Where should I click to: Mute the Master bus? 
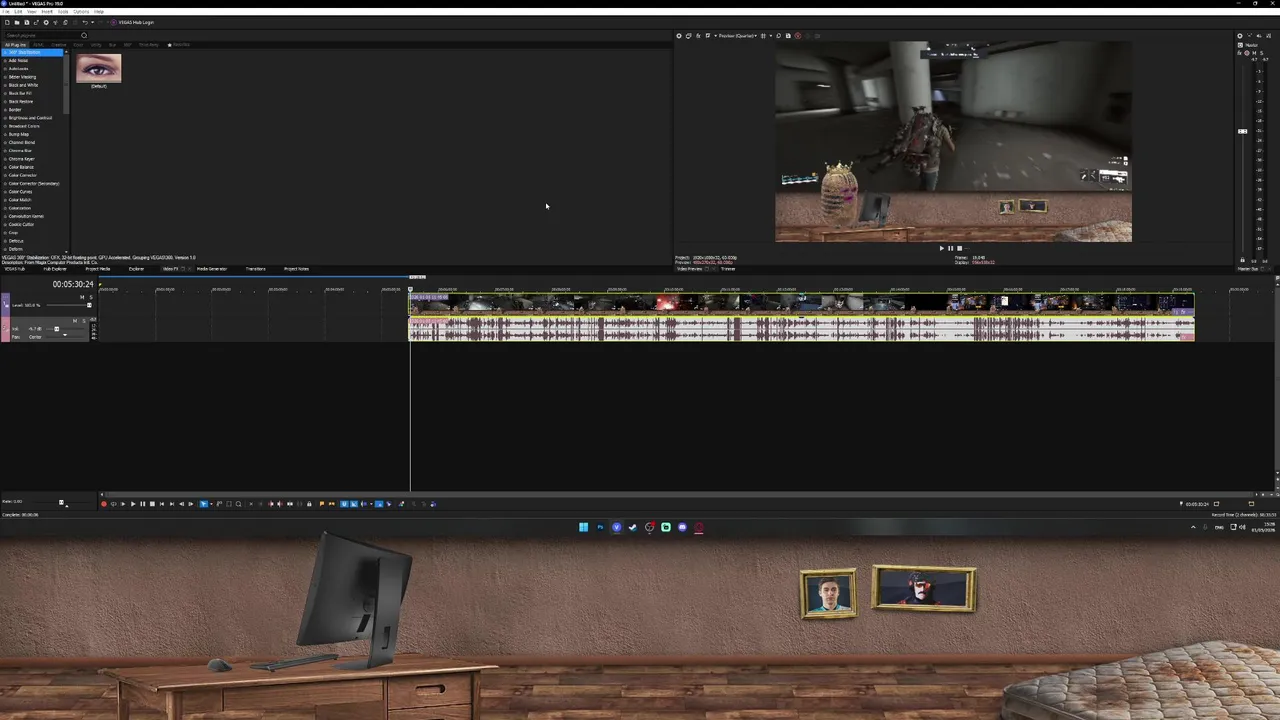tap(1254, 53)
